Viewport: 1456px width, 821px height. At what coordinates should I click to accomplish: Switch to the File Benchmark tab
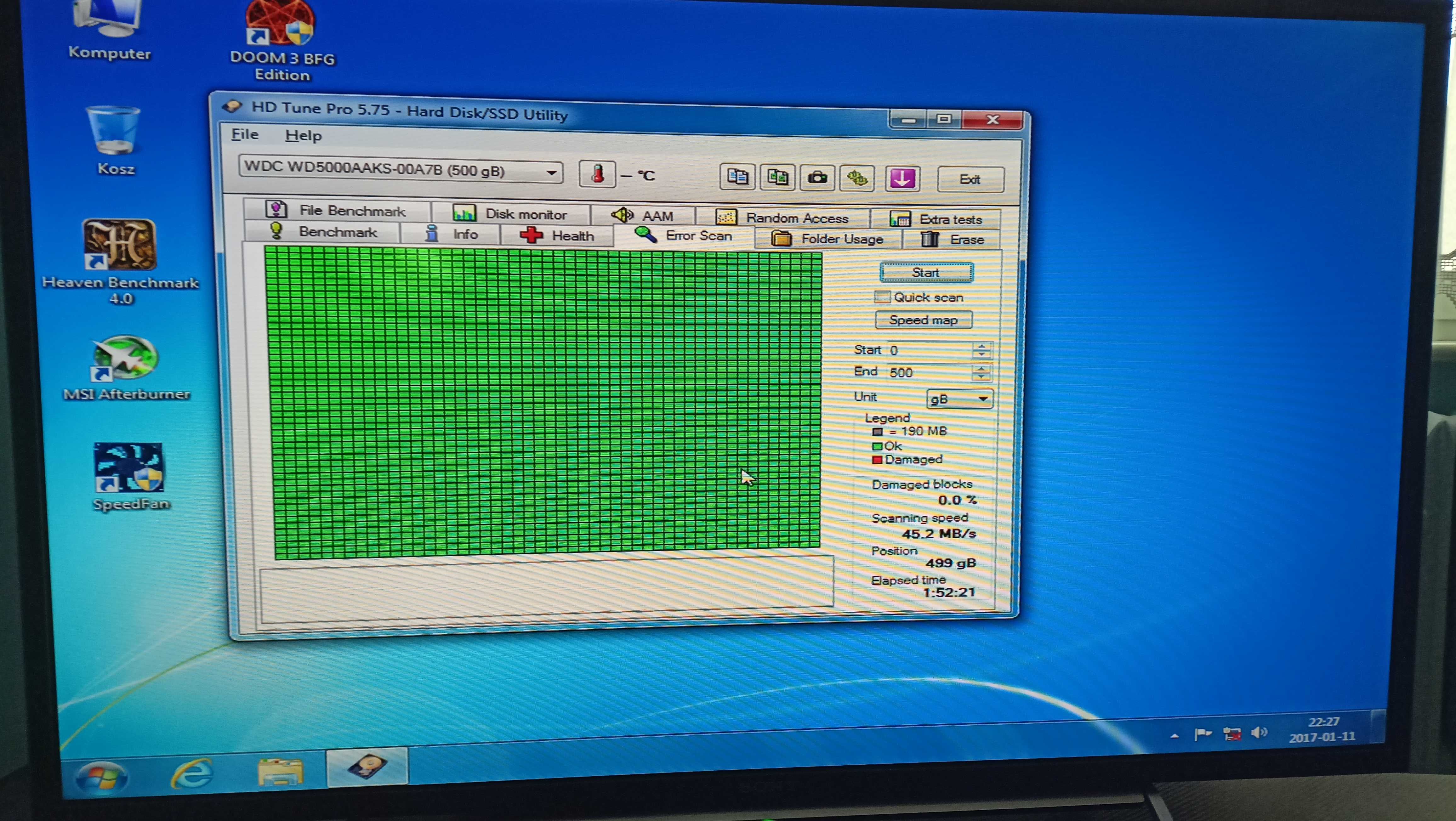pyautogui.click(x=337, y=210)
